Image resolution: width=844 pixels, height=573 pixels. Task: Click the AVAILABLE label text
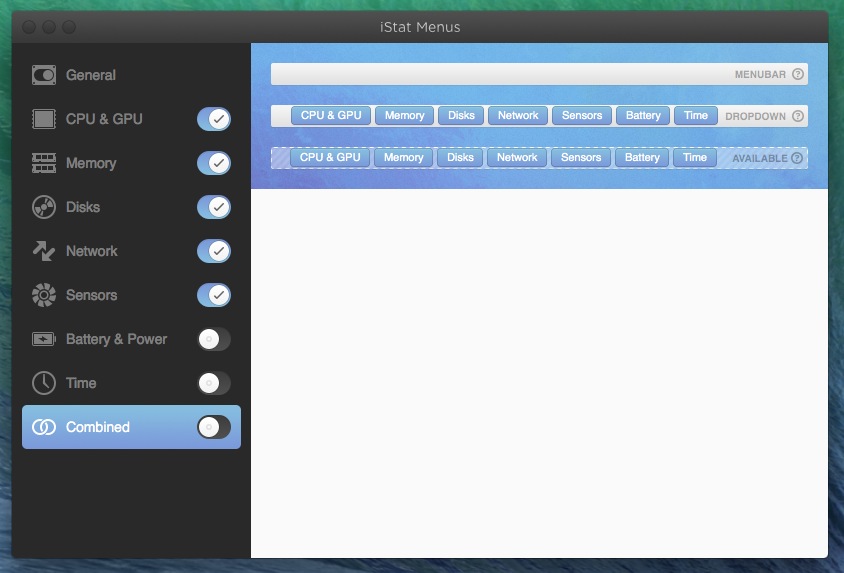pos(759,159)
